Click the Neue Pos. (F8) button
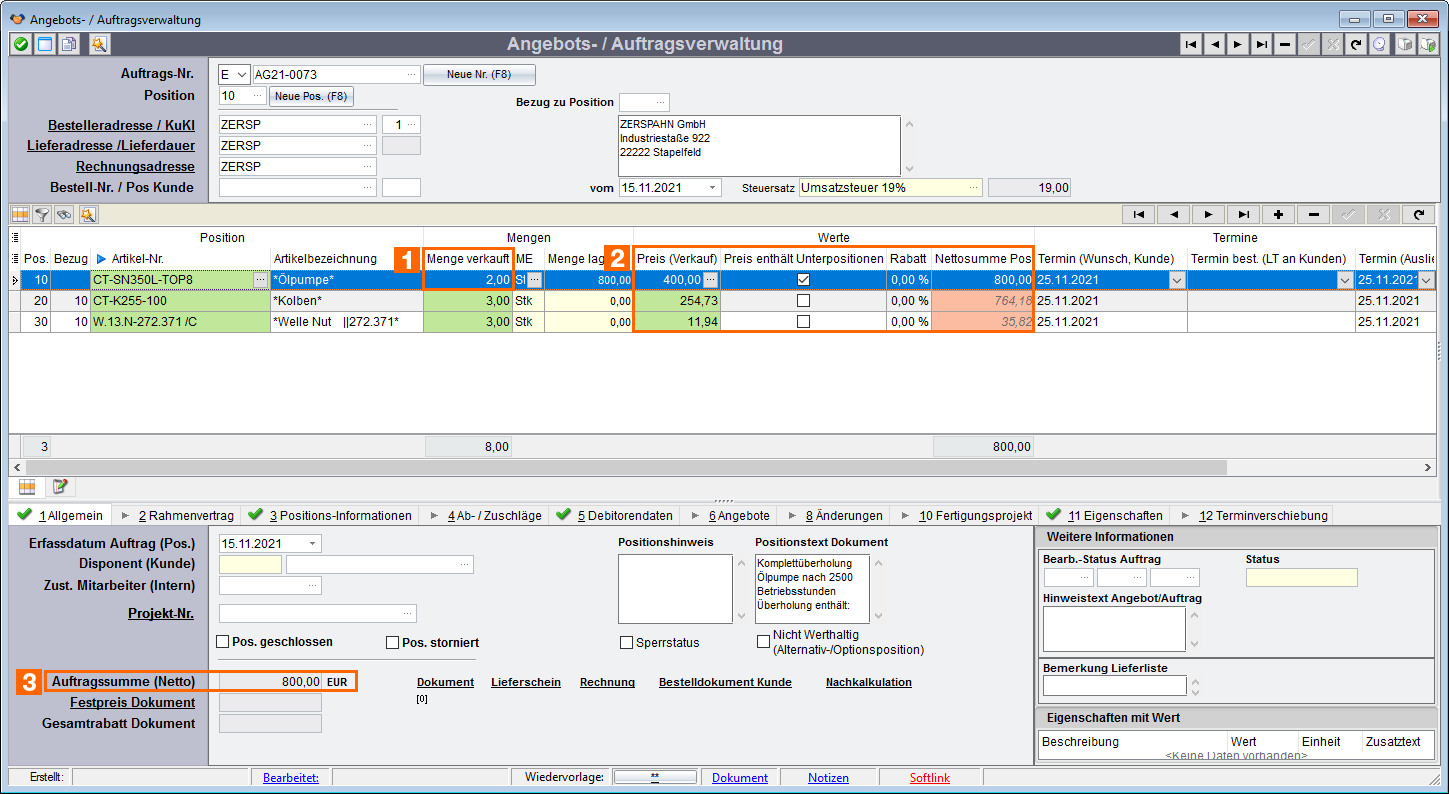This screenshot has width=1449, height=794. point(311,96)
